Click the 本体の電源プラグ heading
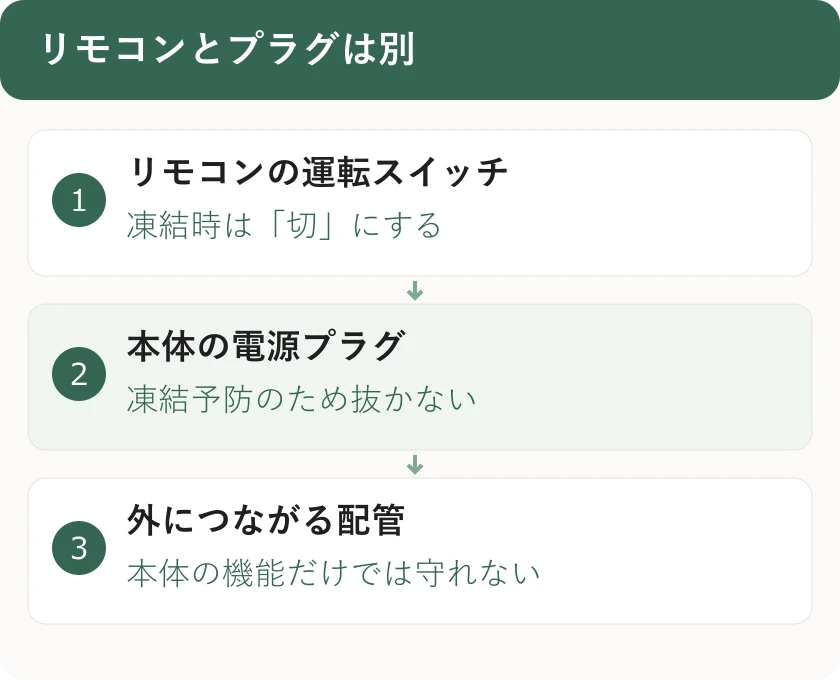 (x=266, y=347)
